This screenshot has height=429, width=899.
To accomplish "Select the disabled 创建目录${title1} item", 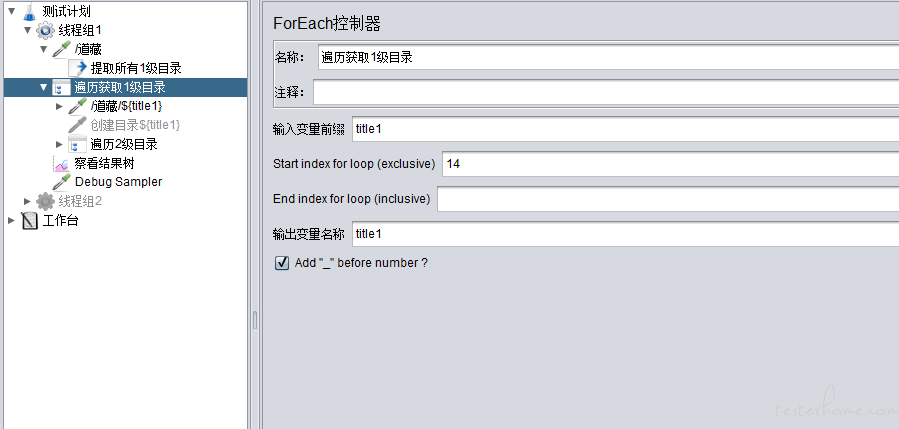I will (135, 125).
